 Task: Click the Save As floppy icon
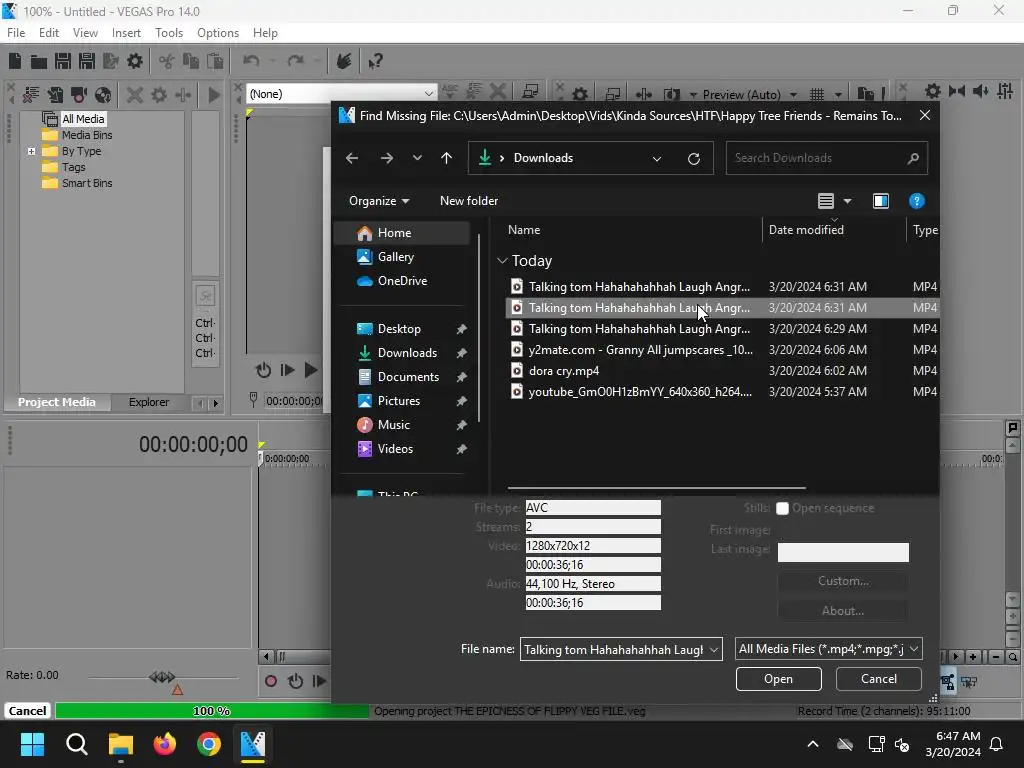click(87, 61)
